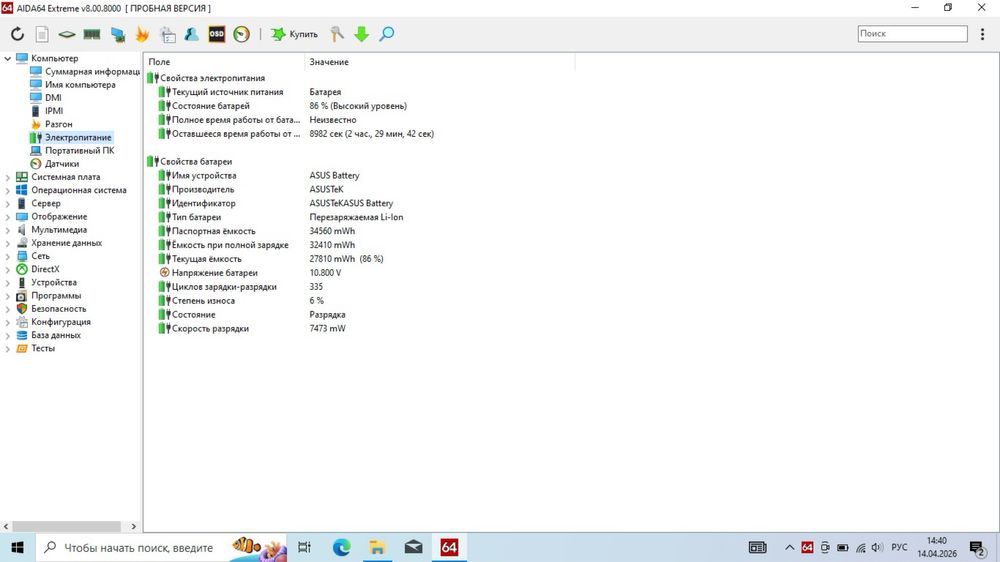The width and height of the screenshot is (1000, 562).
Task: Show hidden tray icons chevron
Action: (x=790, y=547)
